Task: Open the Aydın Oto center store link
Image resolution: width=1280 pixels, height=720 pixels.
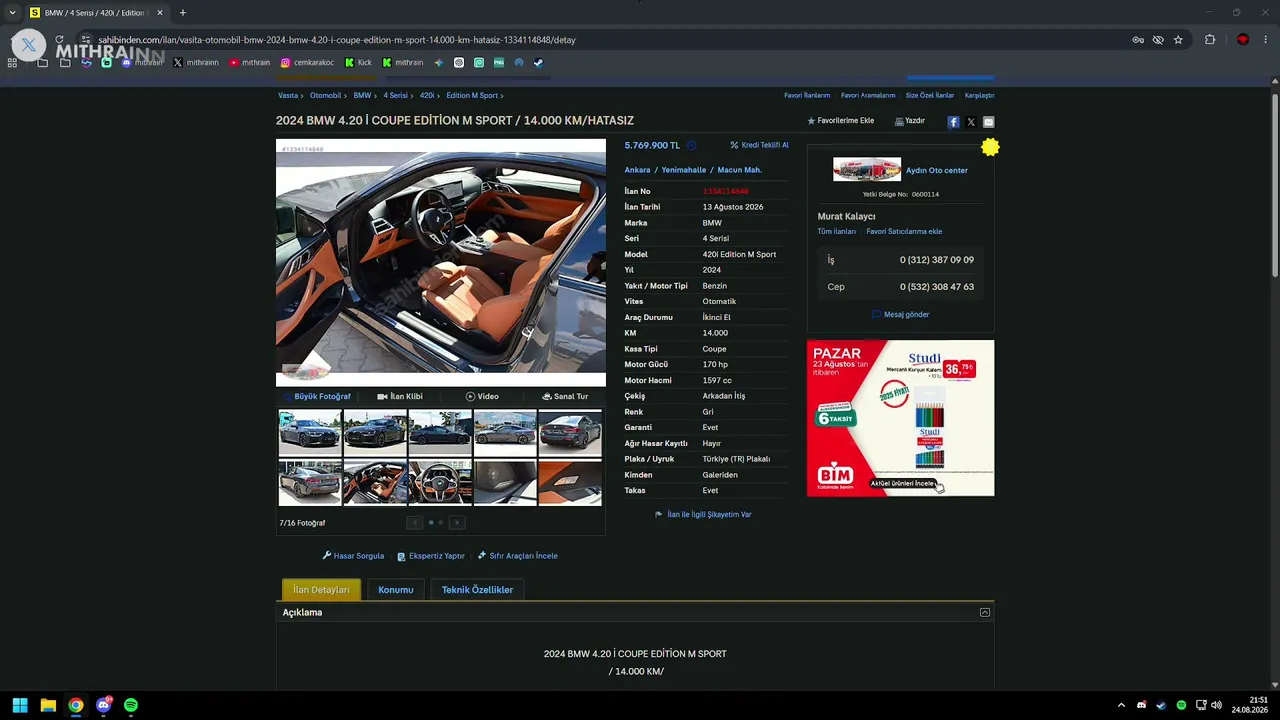Action: pos(937,170)
